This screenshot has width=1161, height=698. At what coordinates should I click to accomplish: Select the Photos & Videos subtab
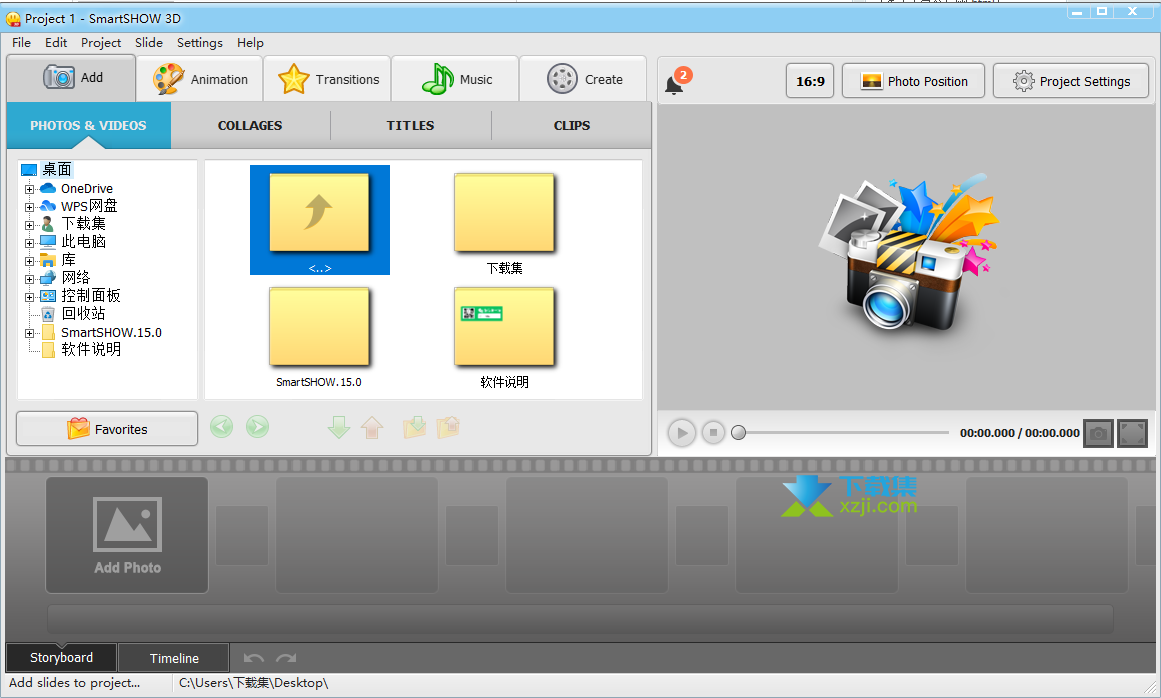[x=88, y=126]
